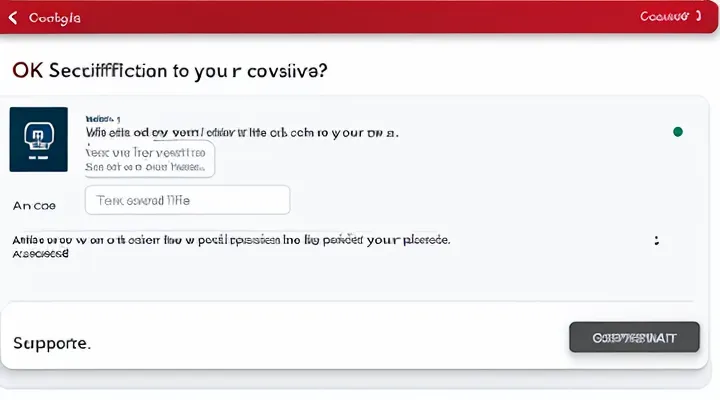Click the 'An coe' field label
Viewport: 720px width, 400px height.
[x=34, y=205]
